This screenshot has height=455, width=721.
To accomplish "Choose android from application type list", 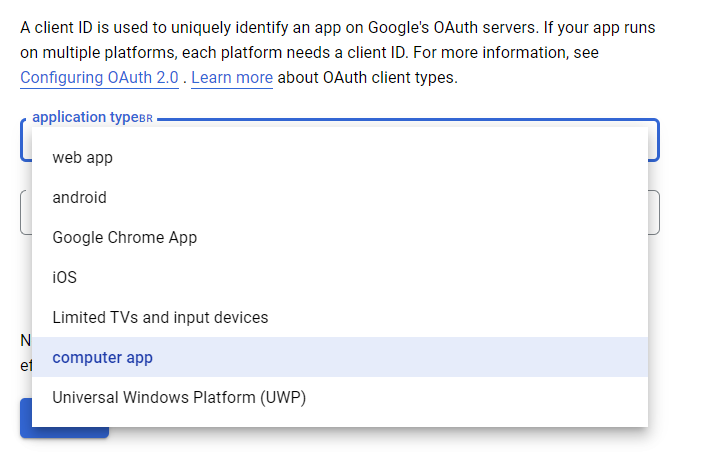I will click(340, 197).
